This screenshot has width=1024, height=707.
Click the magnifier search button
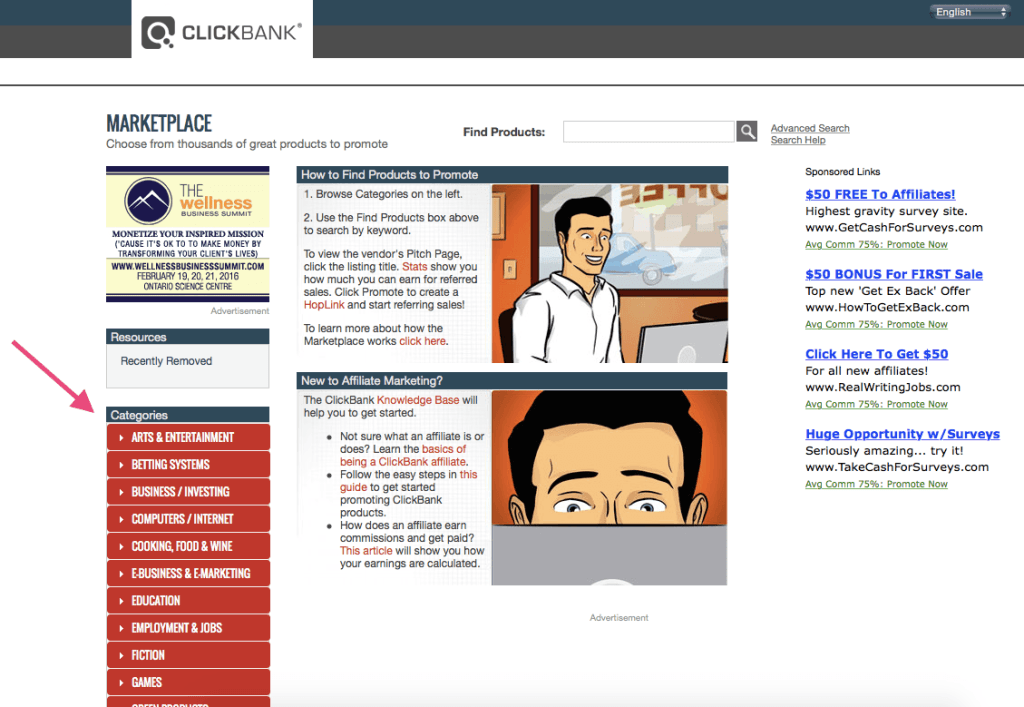coord(746,131)
